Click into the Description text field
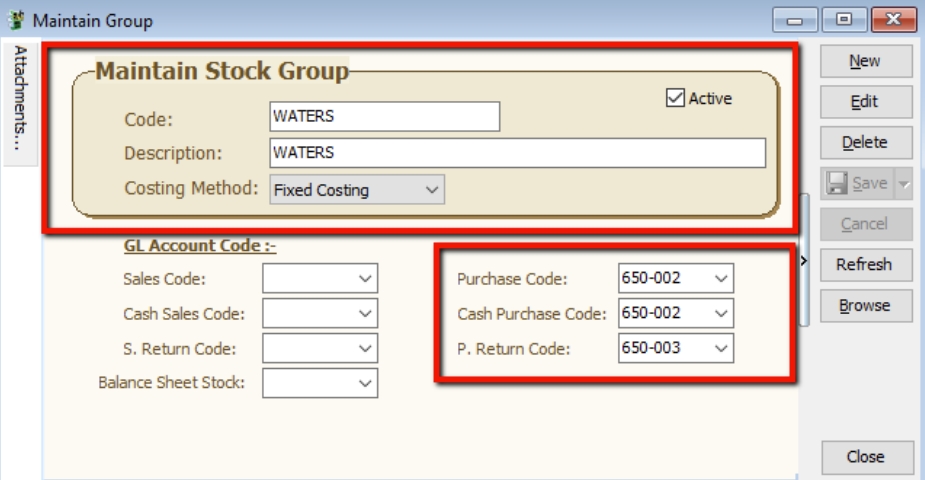This screenshot has height=480, width=925. (517, 153)
